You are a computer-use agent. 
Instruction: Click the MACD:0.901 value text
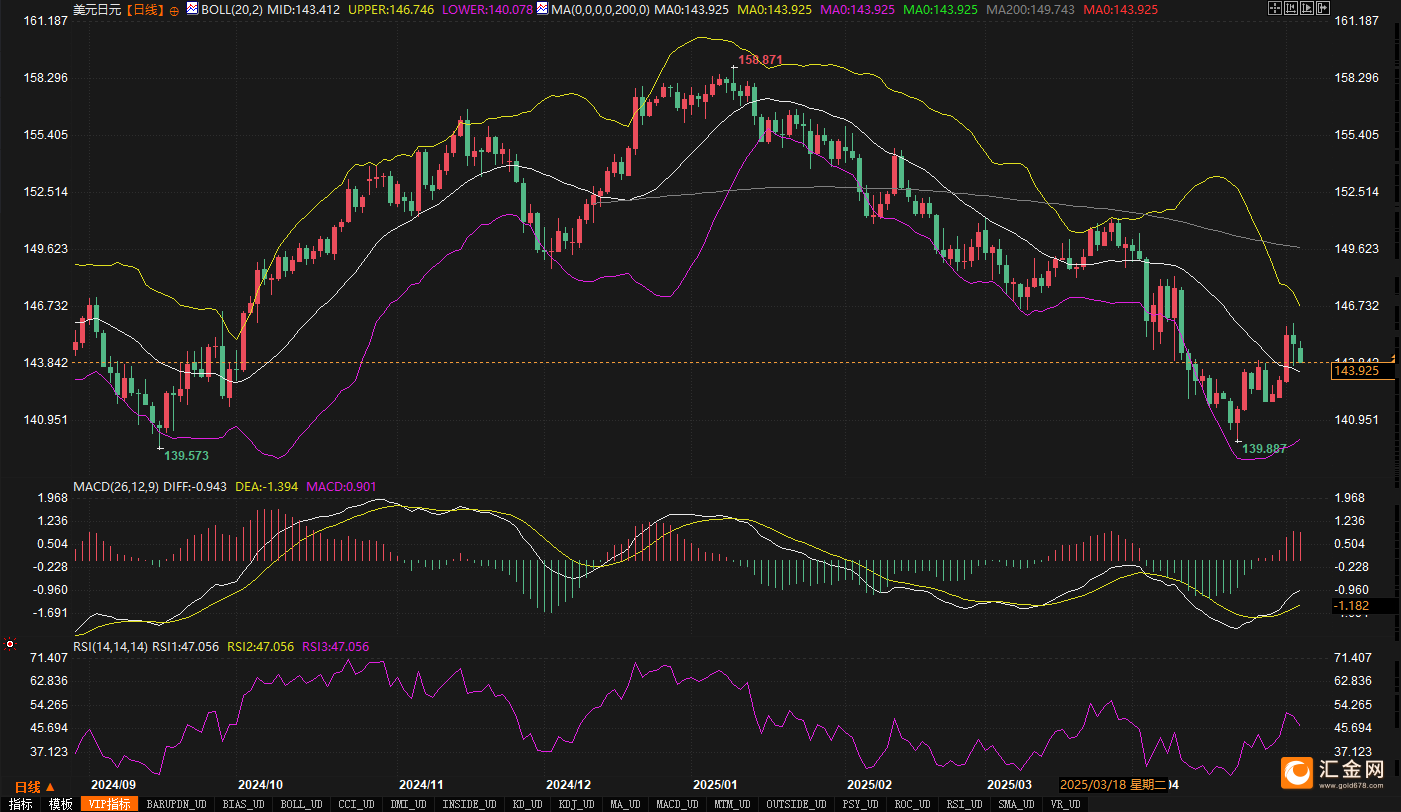(342, 487)
